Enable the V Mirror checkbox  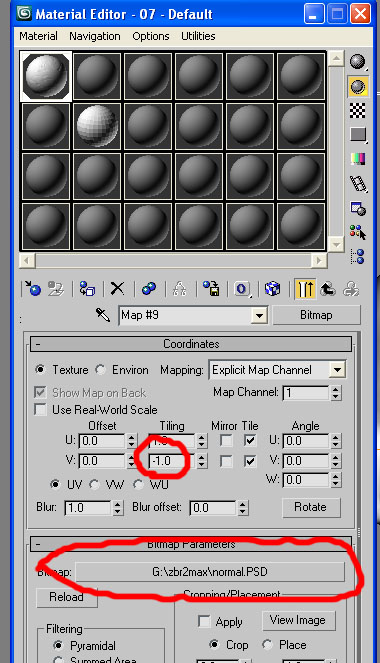[226, 460]
